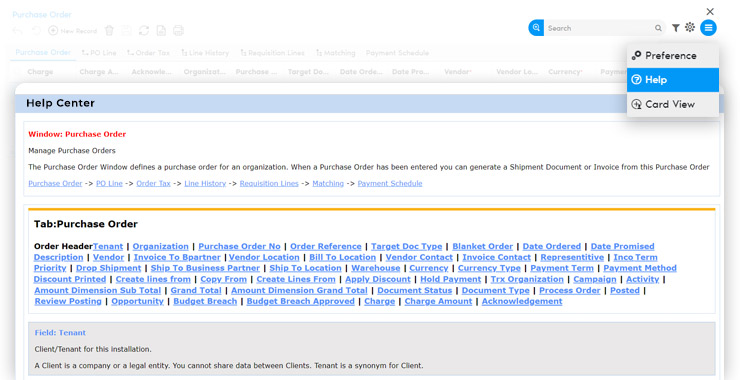Click the Budget Breach Approved link
740x380 pixels.
tap(301, 301)
